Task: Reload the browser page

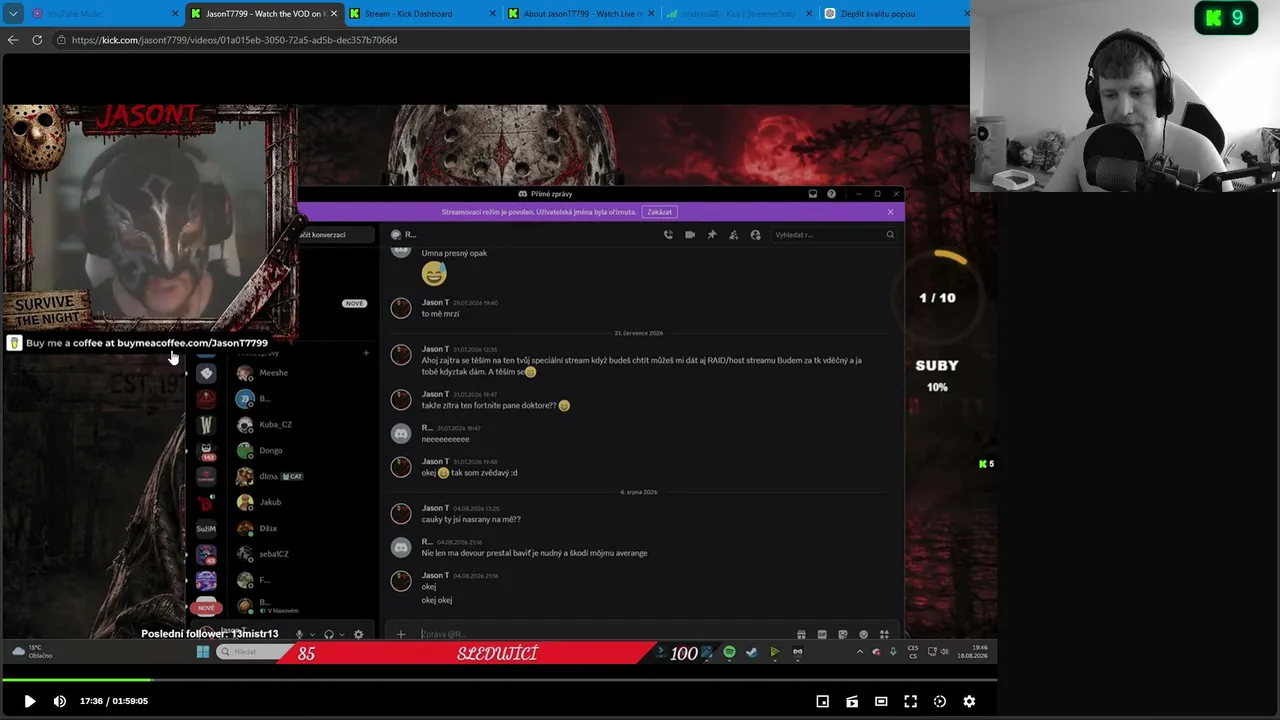Action: (x=37, y=40)
